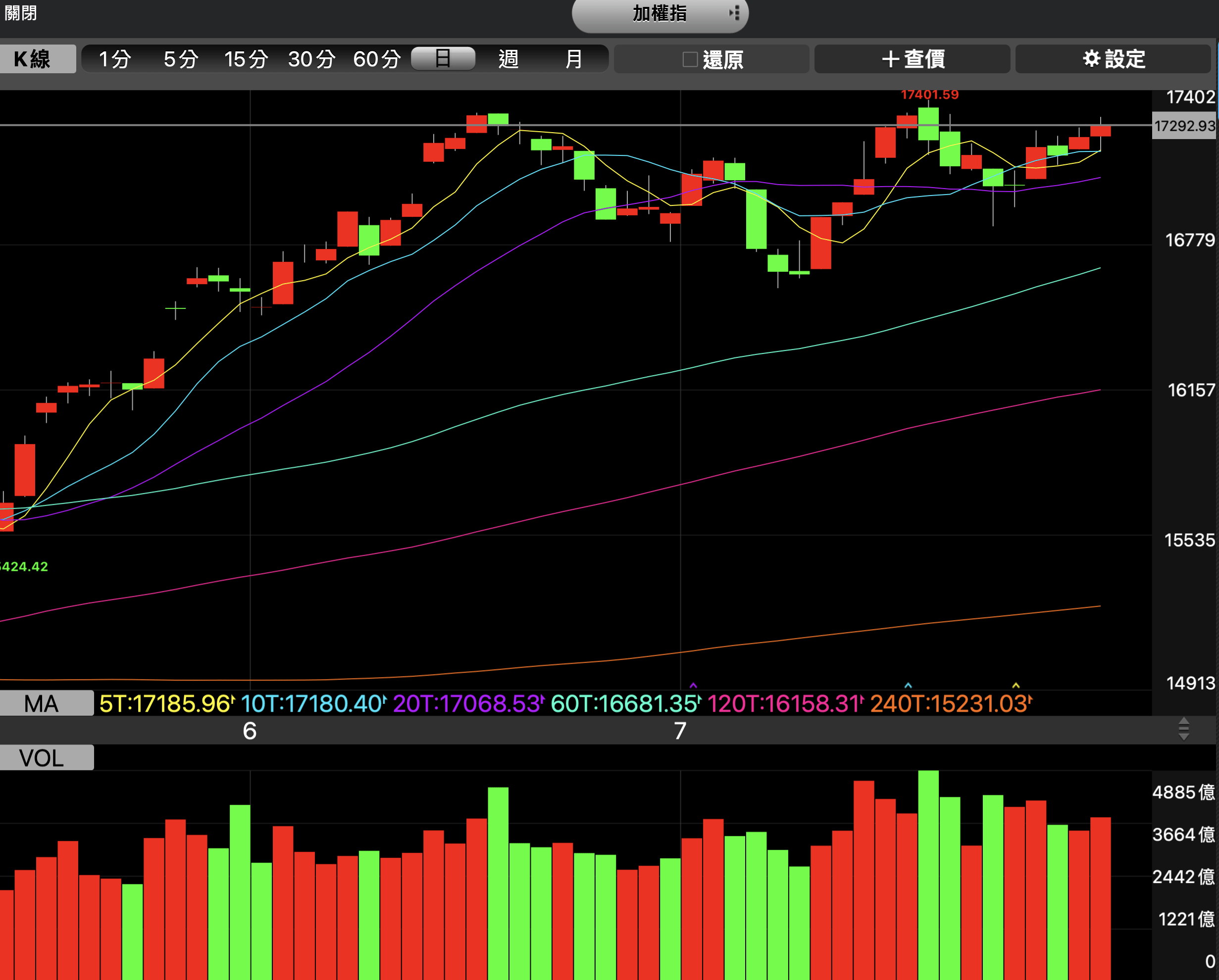
Task: Click the month 7 date axis label
Action: click(680, 731)
